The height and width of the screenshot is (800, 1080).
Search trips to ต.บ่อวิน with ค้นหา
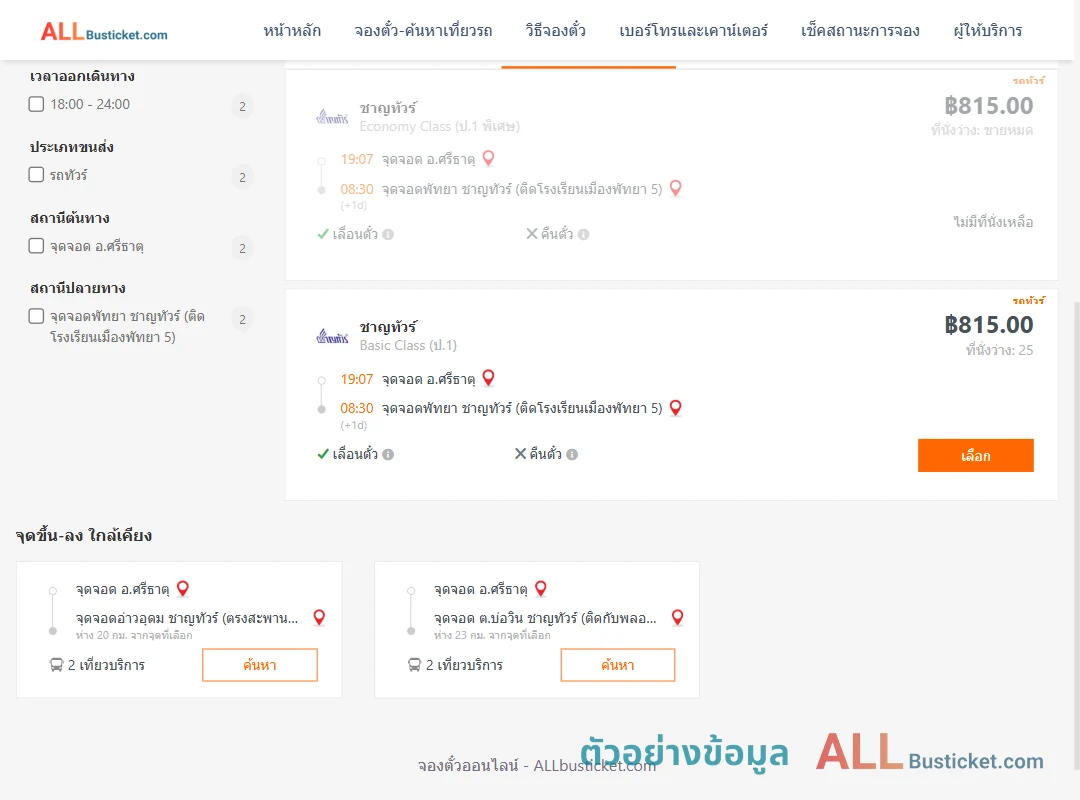pos(618,665)
